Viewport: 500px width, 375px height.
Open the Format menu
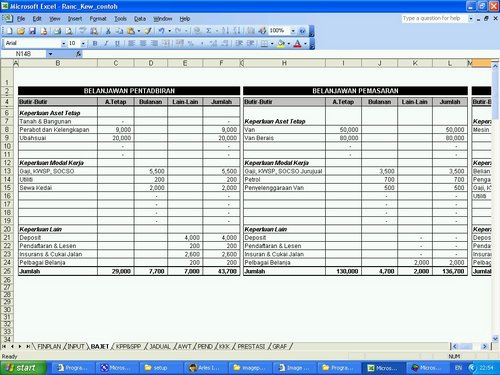click(x=98, y=19)
